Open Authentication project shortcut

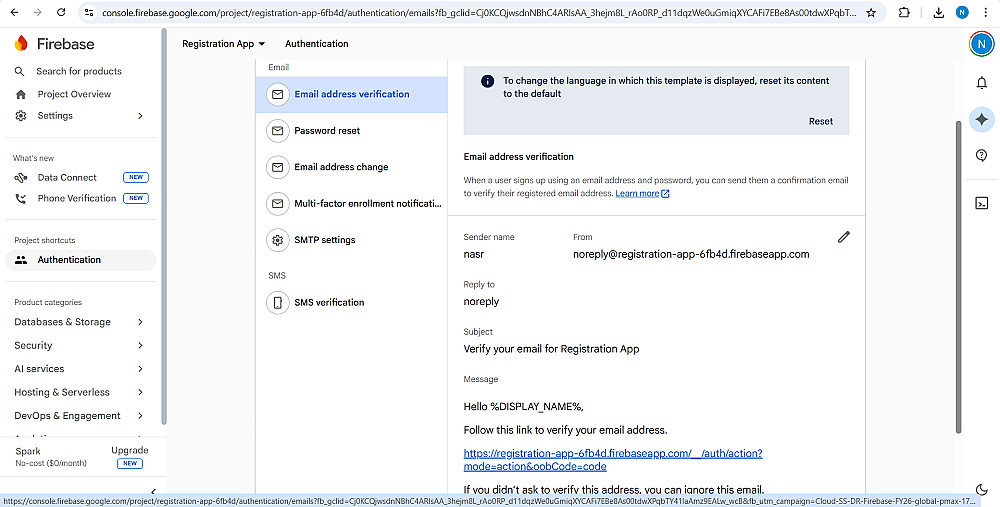80,260
